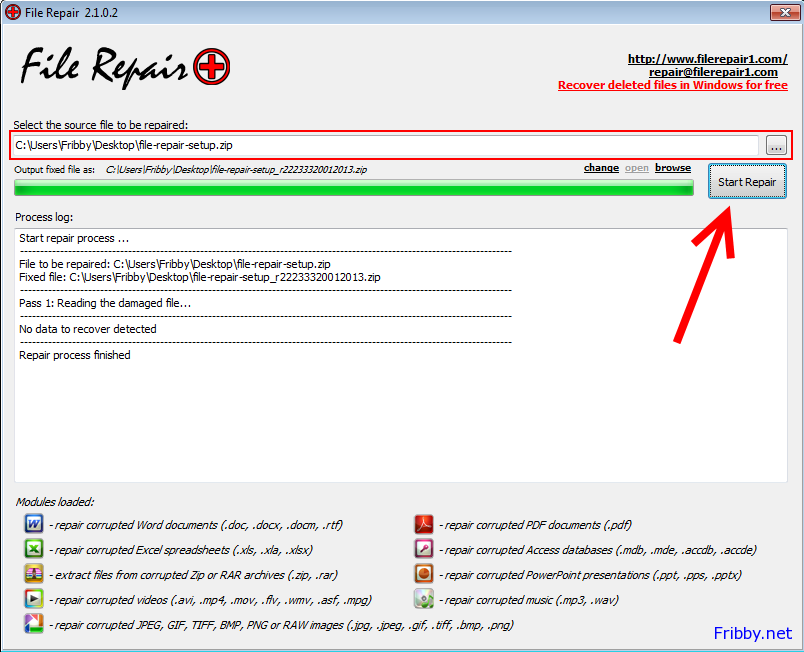Screen dimensions: 804x652
Task: Click the repair@filerepair1.com email link
Action: tap(713, 72)
